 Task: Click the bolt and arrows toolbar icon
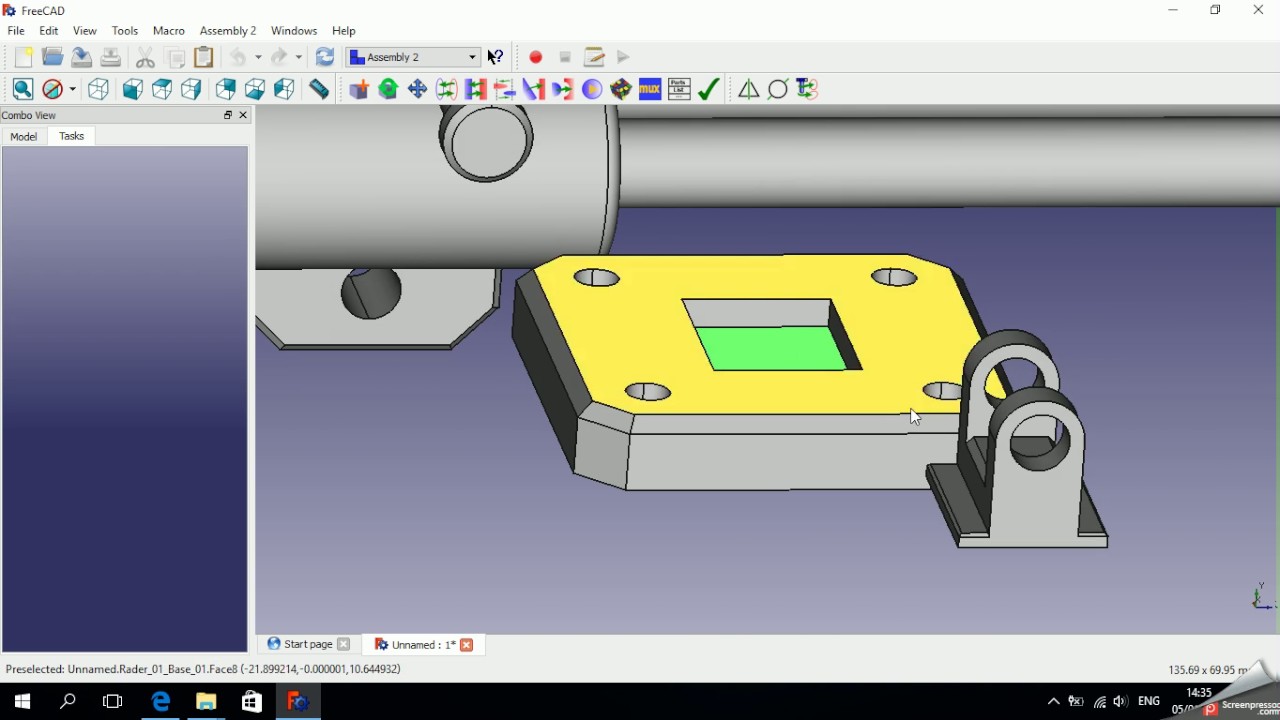[807, 89]
